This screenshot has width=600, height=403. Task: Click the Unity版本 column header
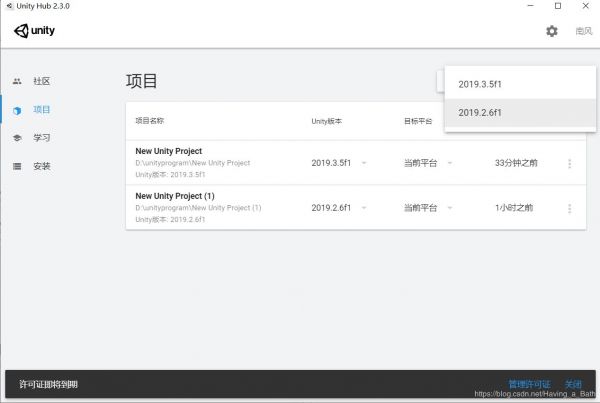click(x=326, y=121)
